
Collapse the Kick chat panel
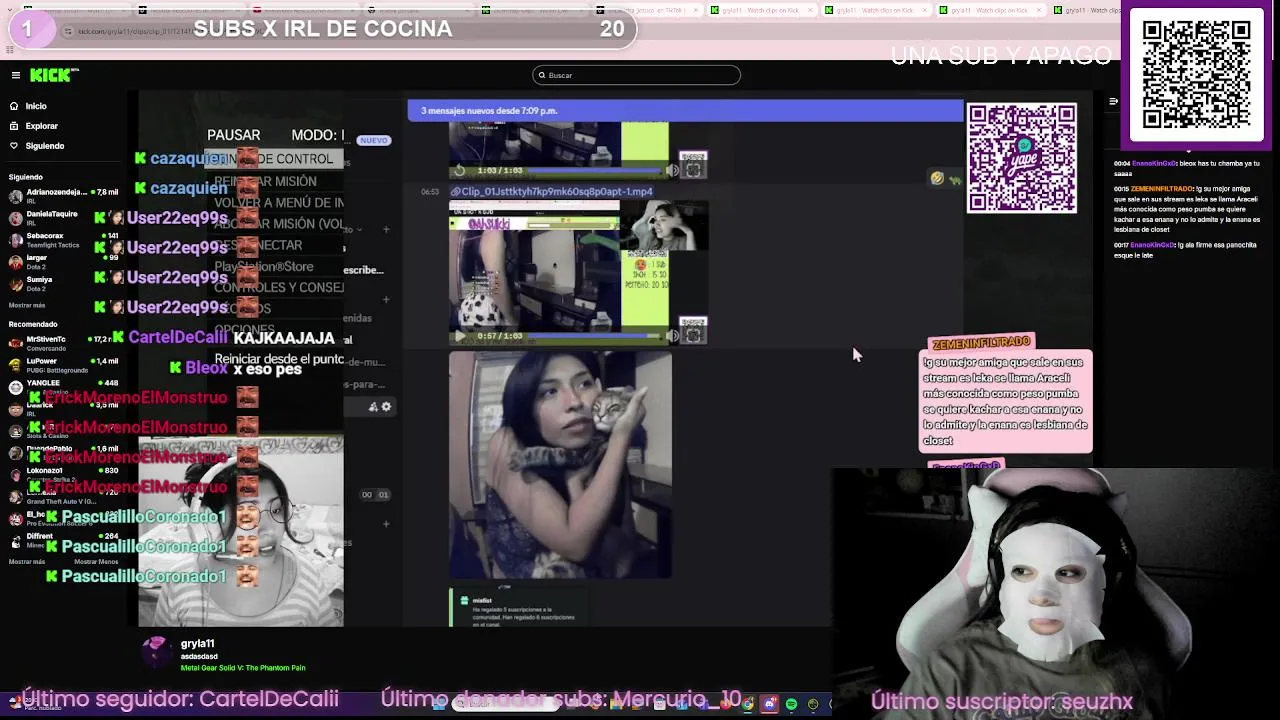(1113, 101)
